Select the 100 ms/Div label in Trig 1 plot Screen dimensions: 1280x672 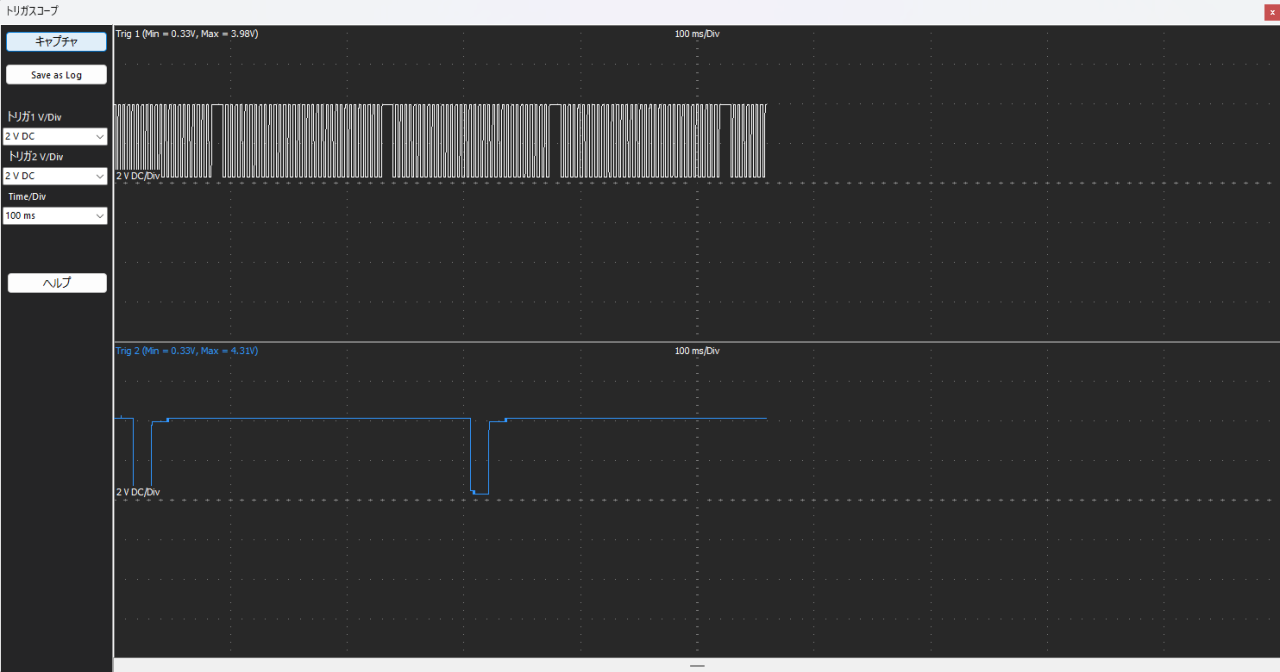697,34
